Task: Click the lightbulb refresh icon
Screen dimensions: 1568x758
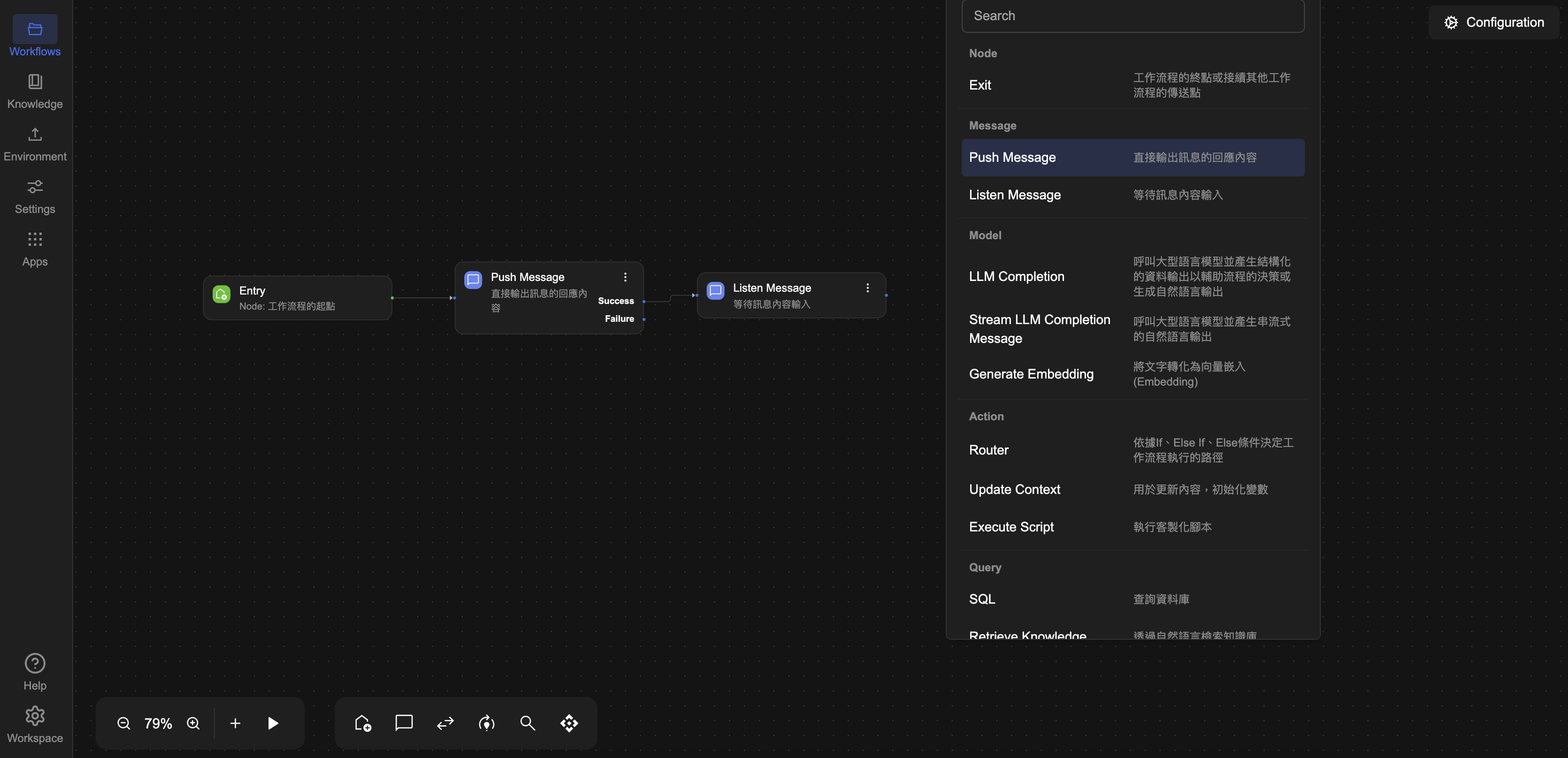Action: click(x=486, y=723)
